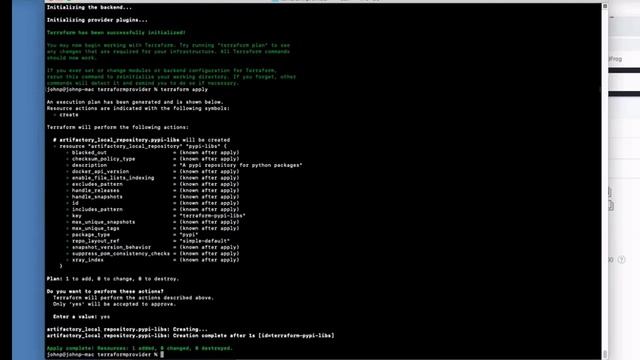Click the 'snapshot_version_behavior' attribute row
The height and width of the screenshot is (360, 640).
[x=153, y=247]
